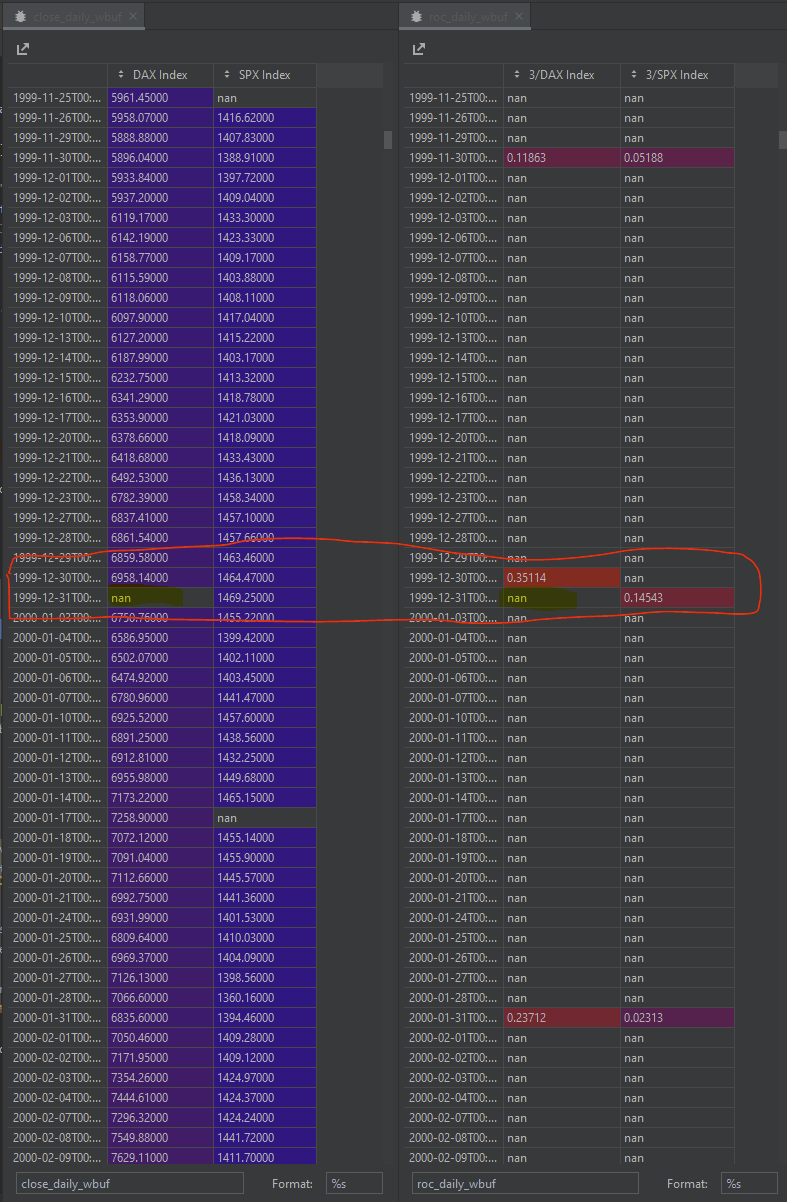Select the SPX nan cell in 1999-11-25 row, left table
787x1202 pixels.
tap(265, 98)
